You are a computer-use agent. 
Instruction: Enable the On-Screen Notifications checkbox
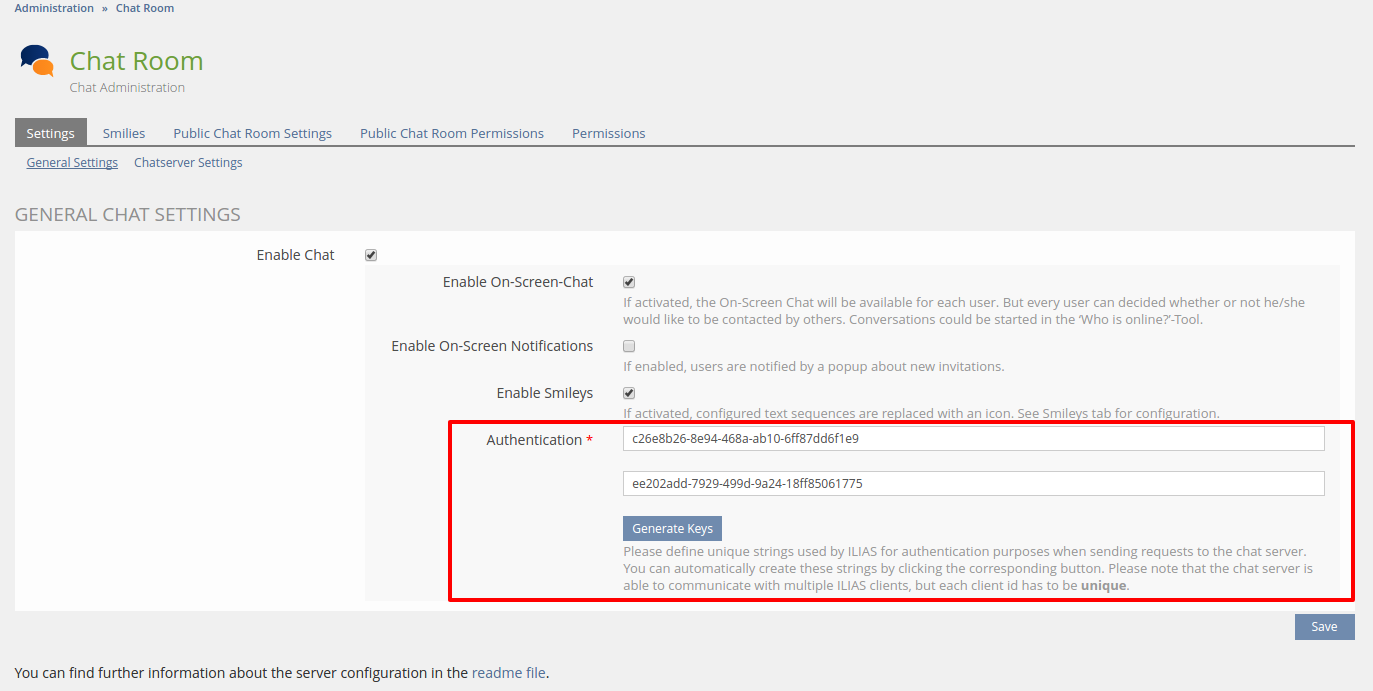[629, 346]
